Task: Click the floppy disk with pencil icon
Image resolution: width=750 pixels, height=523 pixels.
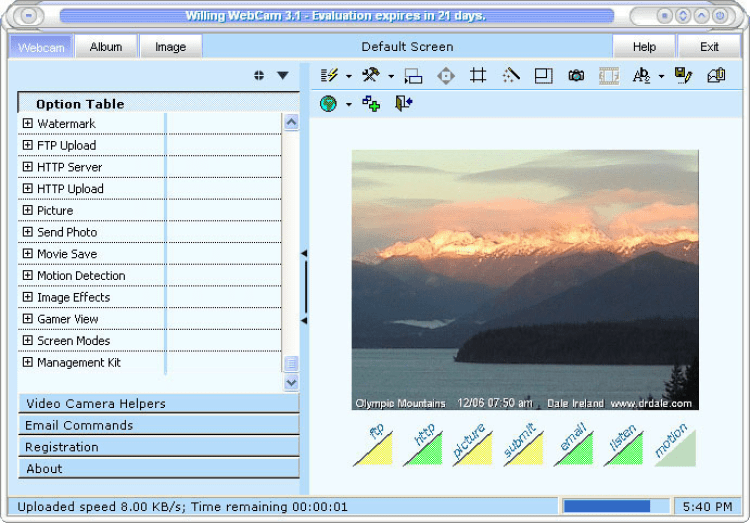Action: [x=683, y=75]
